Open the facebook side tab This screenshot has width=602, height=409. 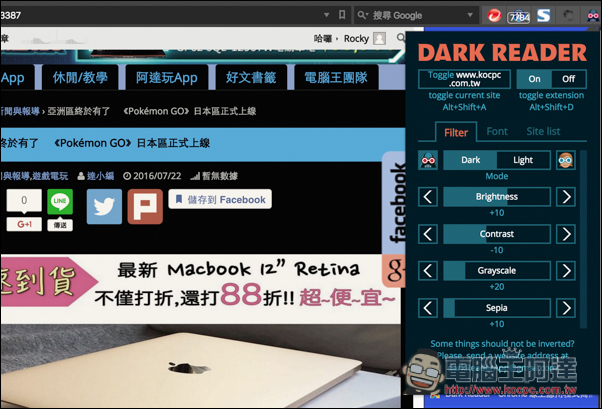(394, 203)
